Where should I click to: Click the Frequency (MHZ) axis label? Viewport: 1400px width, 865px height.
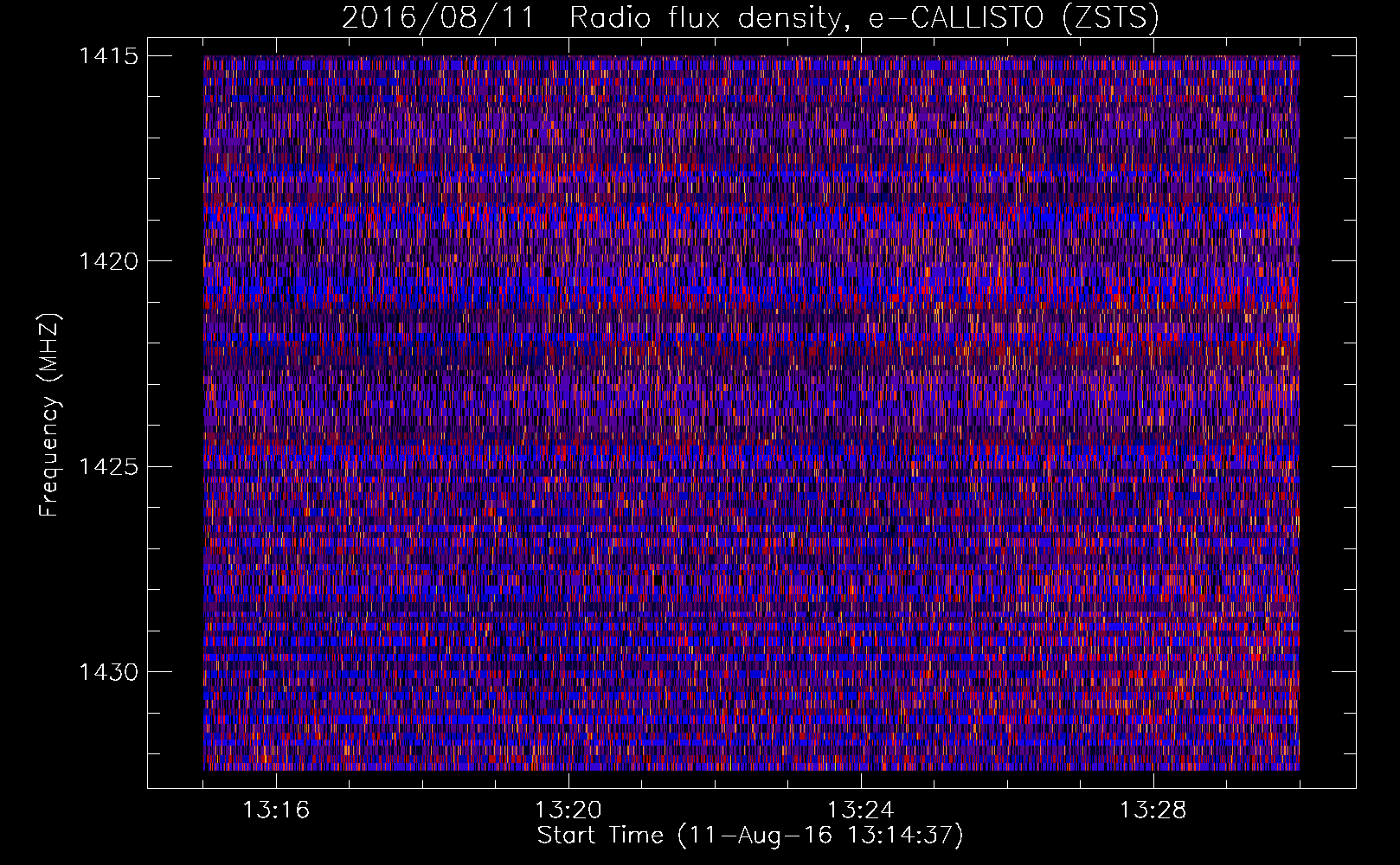(49, 415)
